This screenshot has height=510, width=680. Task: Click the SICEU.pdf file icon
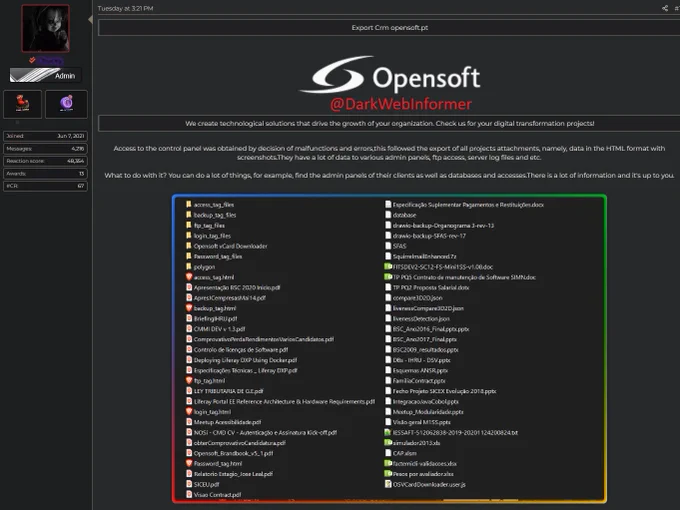tap(189, 484)
